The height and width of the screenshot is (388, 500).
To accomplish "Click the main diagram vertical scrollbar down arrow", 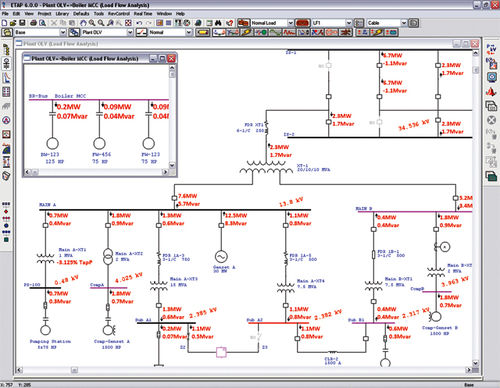I will [x=476, y=363].
